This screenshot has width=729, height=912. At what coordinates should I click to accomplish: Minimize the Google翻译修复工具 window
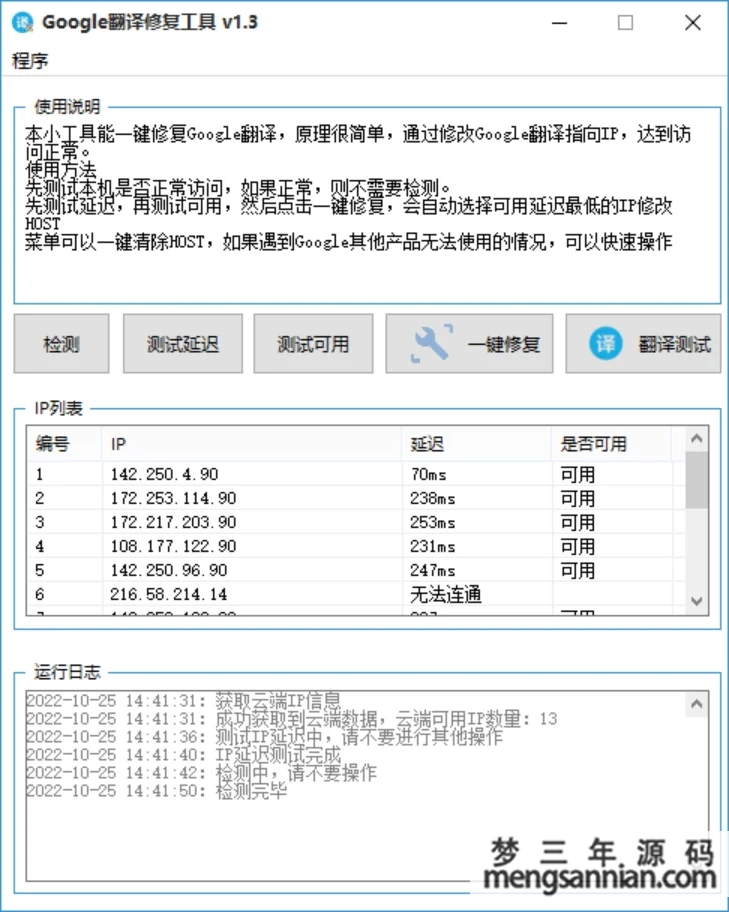pos(560,23)
